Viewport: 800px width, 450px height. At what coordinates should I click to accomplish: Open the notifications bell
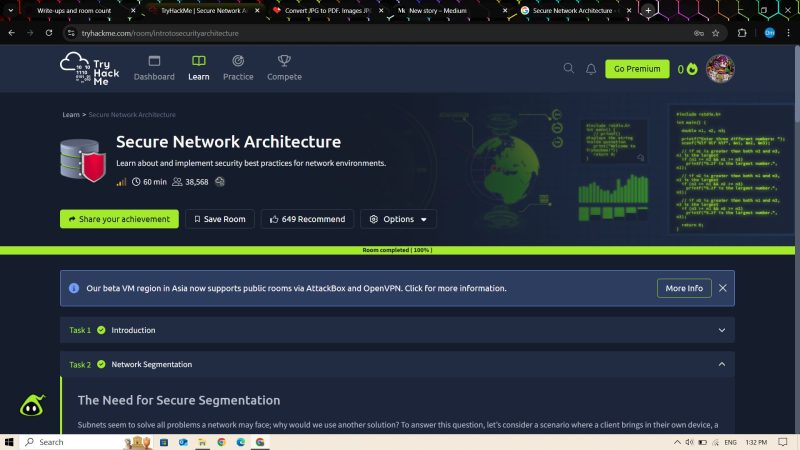click(591, 69)
